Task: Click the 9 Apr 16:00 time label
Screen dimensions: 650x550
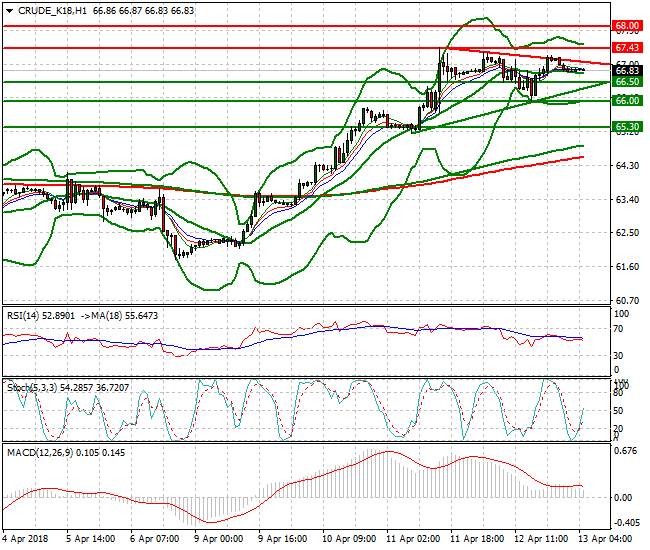Action: (x=282, y=539)
